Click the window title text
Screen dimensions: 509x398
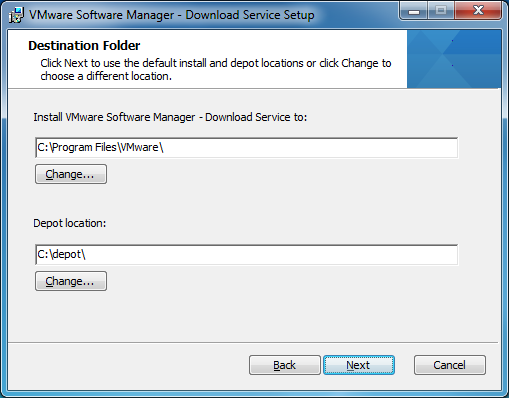pos(172,15)
